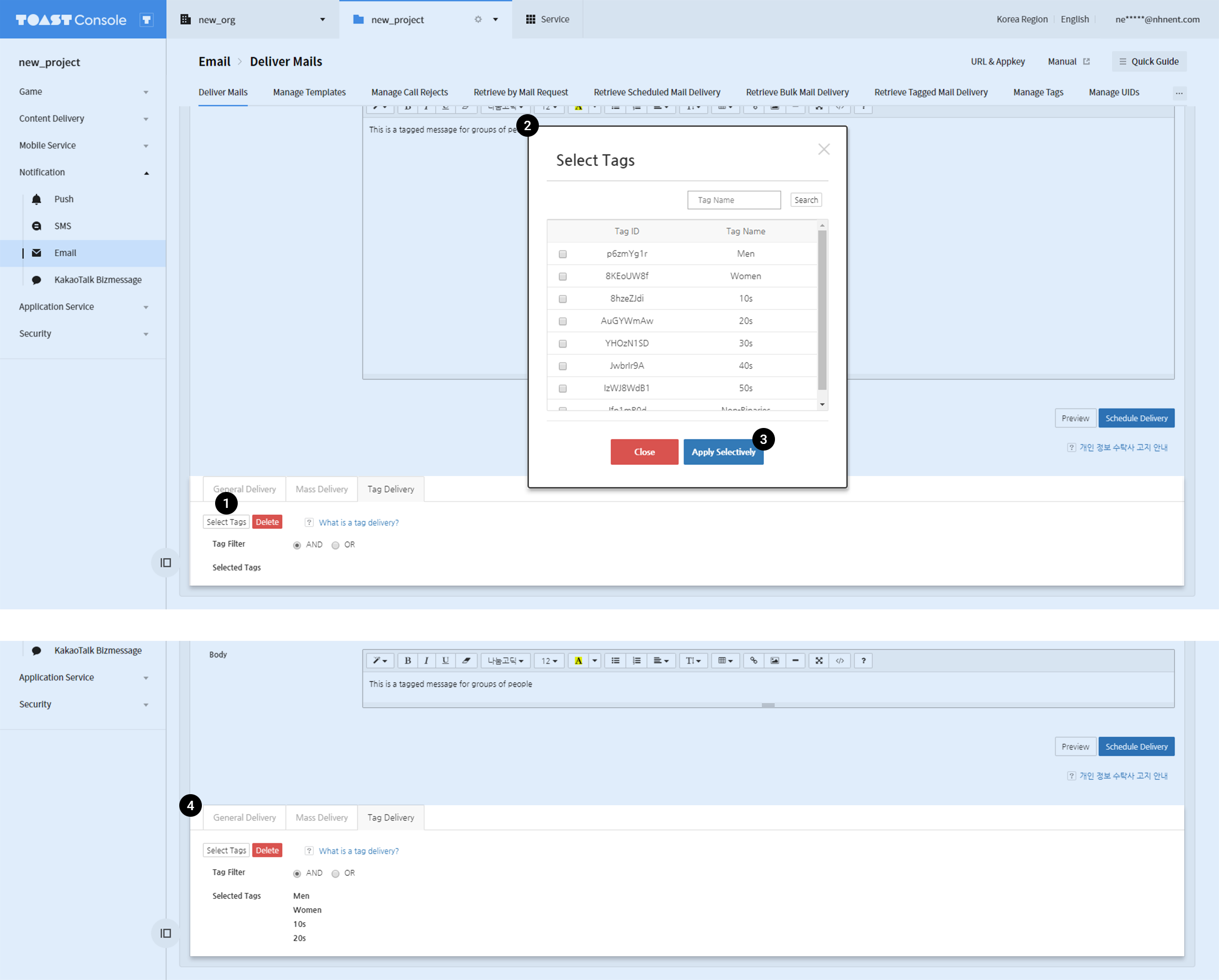Toggle bold formatting in body editor

click(407, 660)
